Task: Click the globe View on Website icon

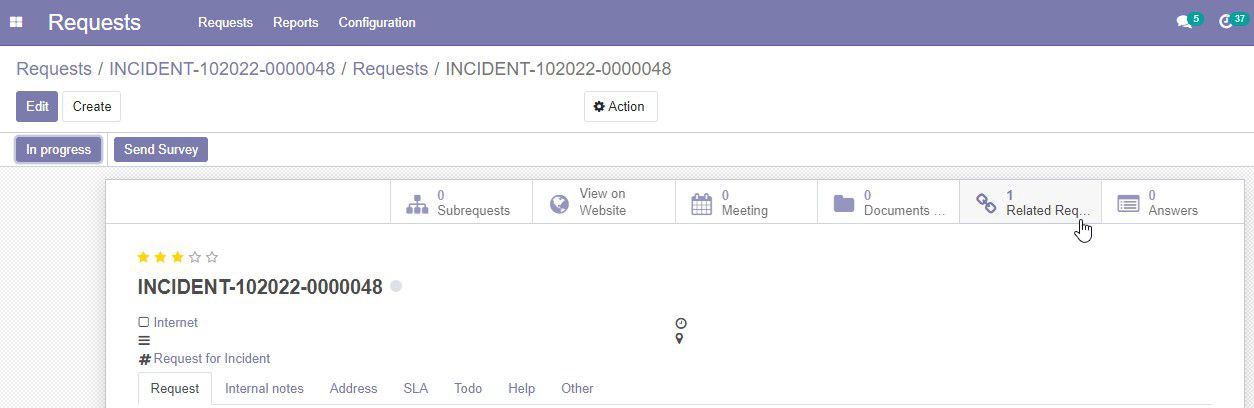Action: pyautogui.click(x=560, y=204)
